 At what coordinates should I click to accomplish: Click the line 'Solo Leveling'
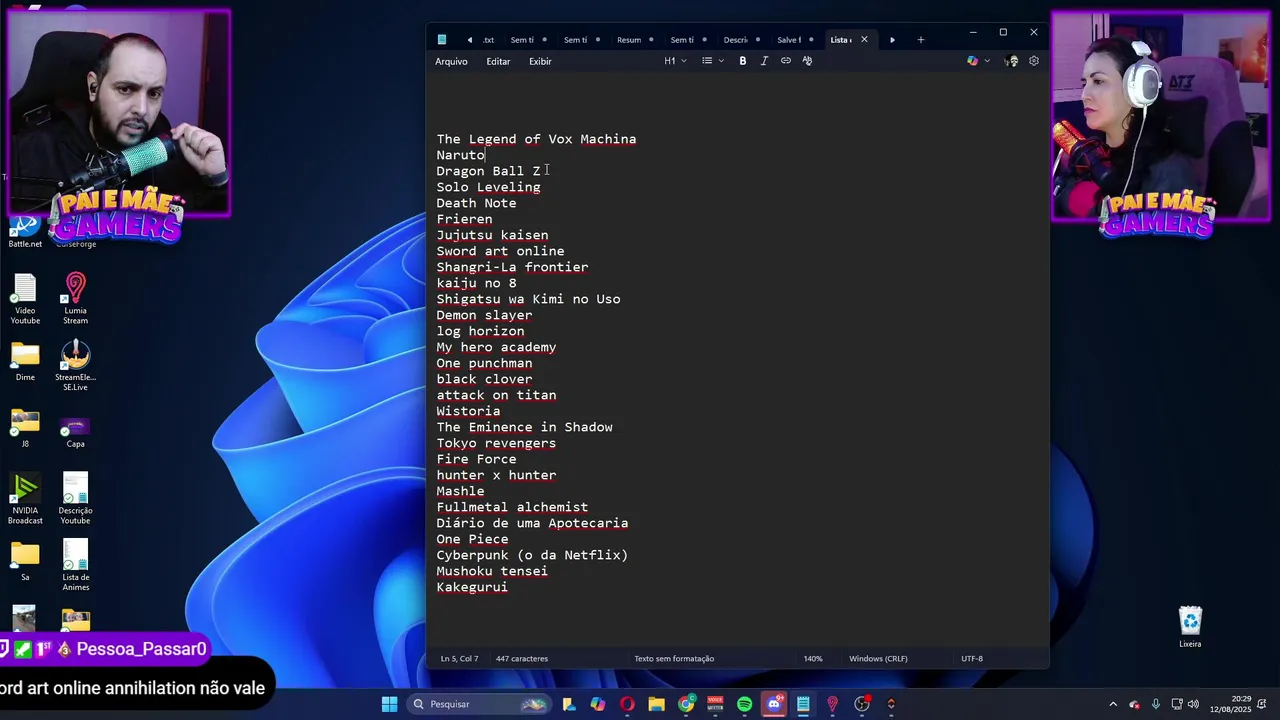(488, 187)
